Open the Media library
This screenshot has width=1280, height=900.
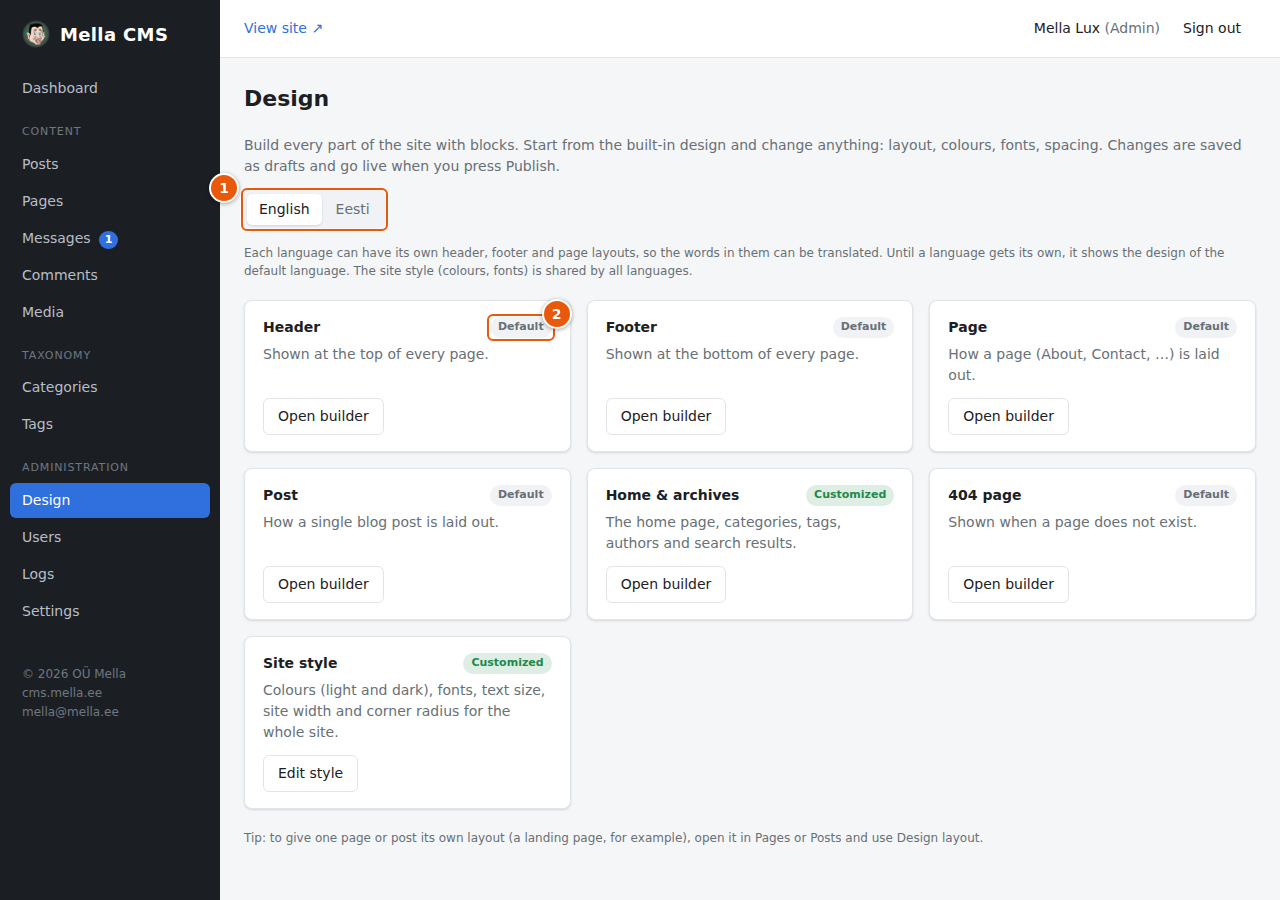tap(110, 312)
